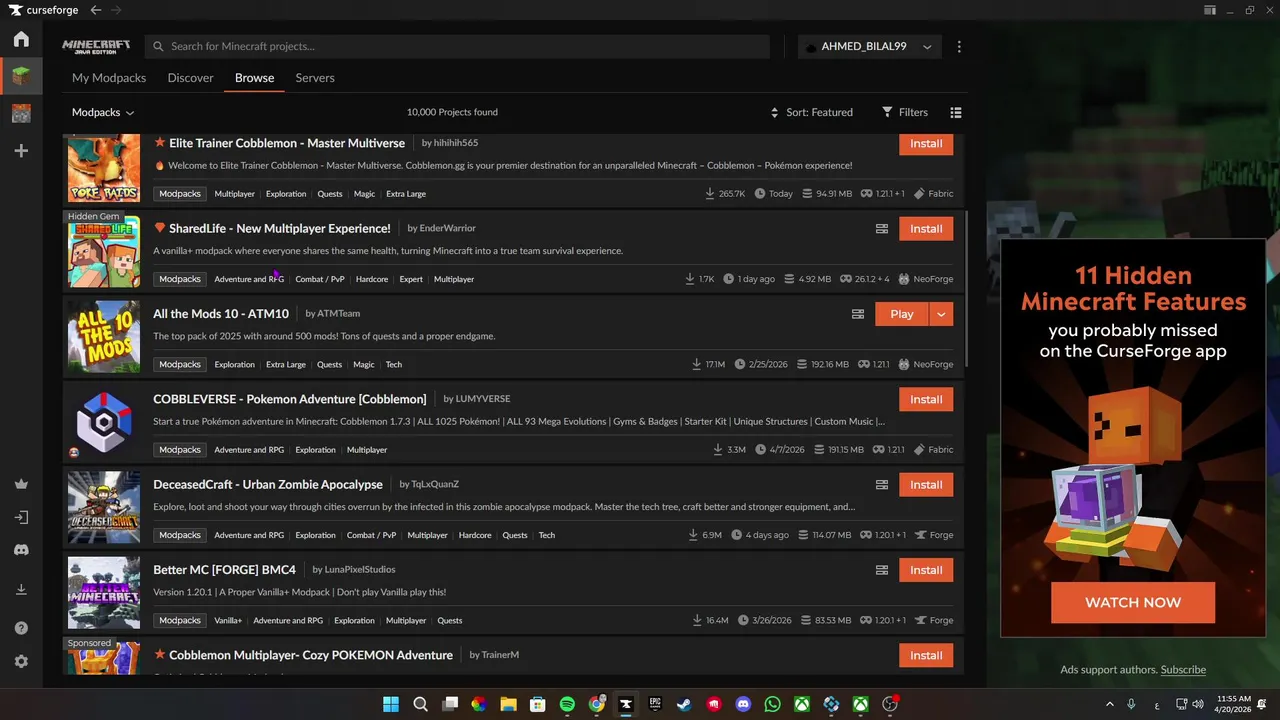Screen dimensions: 1280x720
Task: Open Steam from the taskbar
Action: [x=684, y=704]
